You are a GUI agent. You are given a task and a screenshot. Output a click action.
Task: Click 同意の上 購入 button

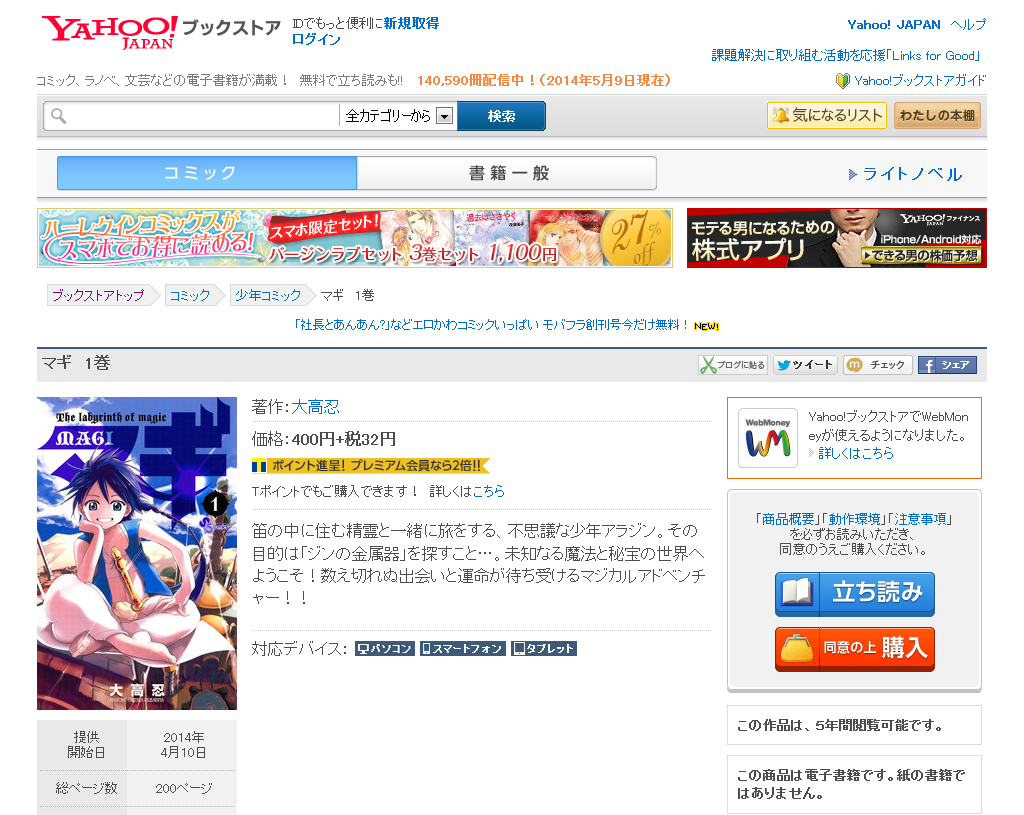pos(855,648)
